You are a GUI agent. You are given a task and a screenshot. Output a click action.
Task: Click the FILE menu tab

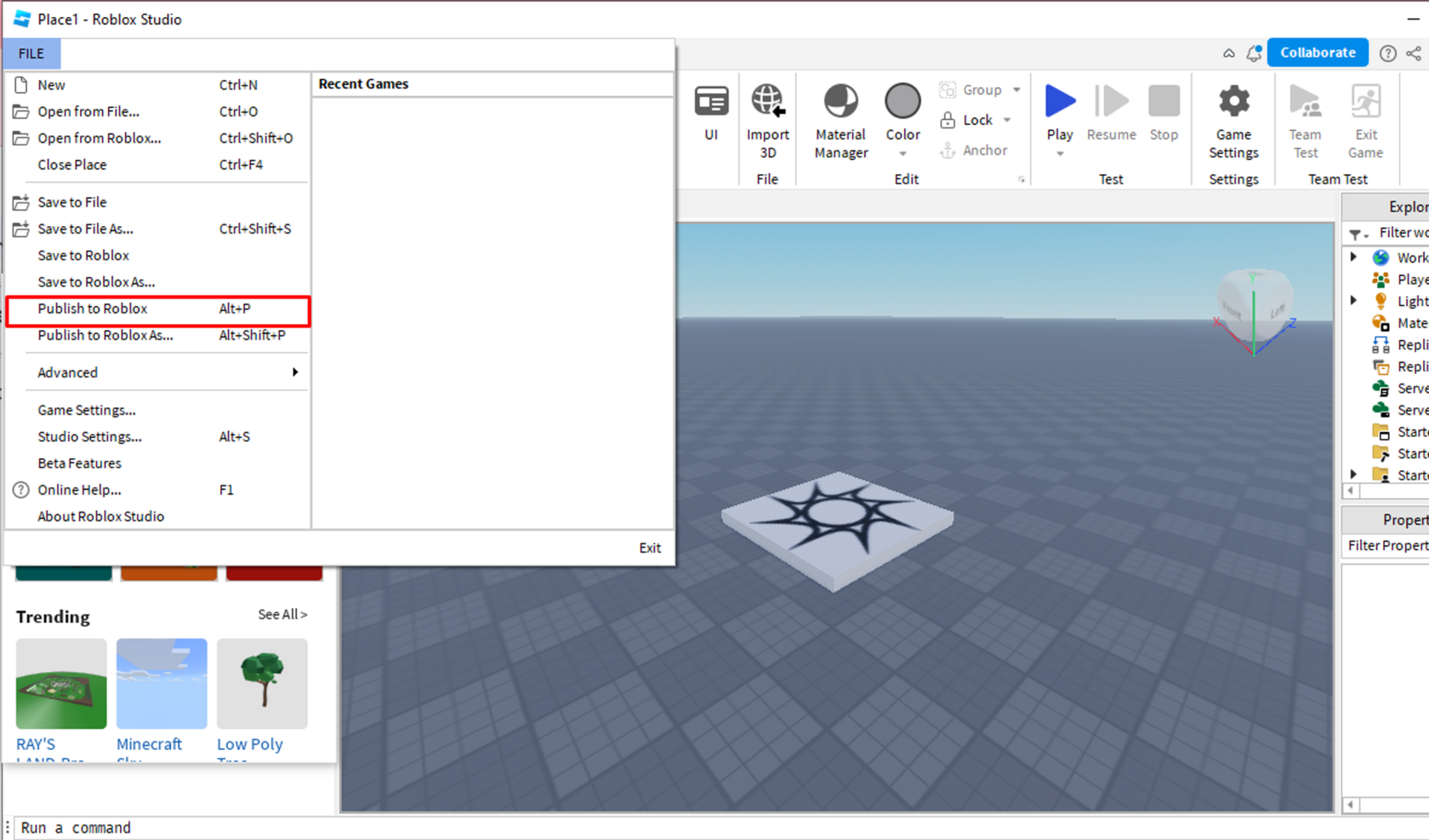coord(31,54)
